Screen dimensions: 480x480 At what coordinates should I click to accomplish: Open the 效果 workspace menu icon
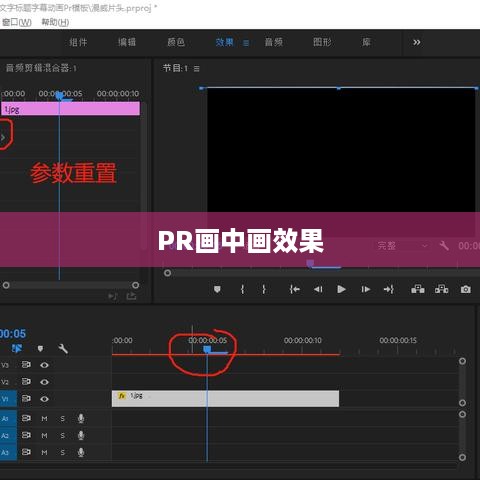pos(246,43)
